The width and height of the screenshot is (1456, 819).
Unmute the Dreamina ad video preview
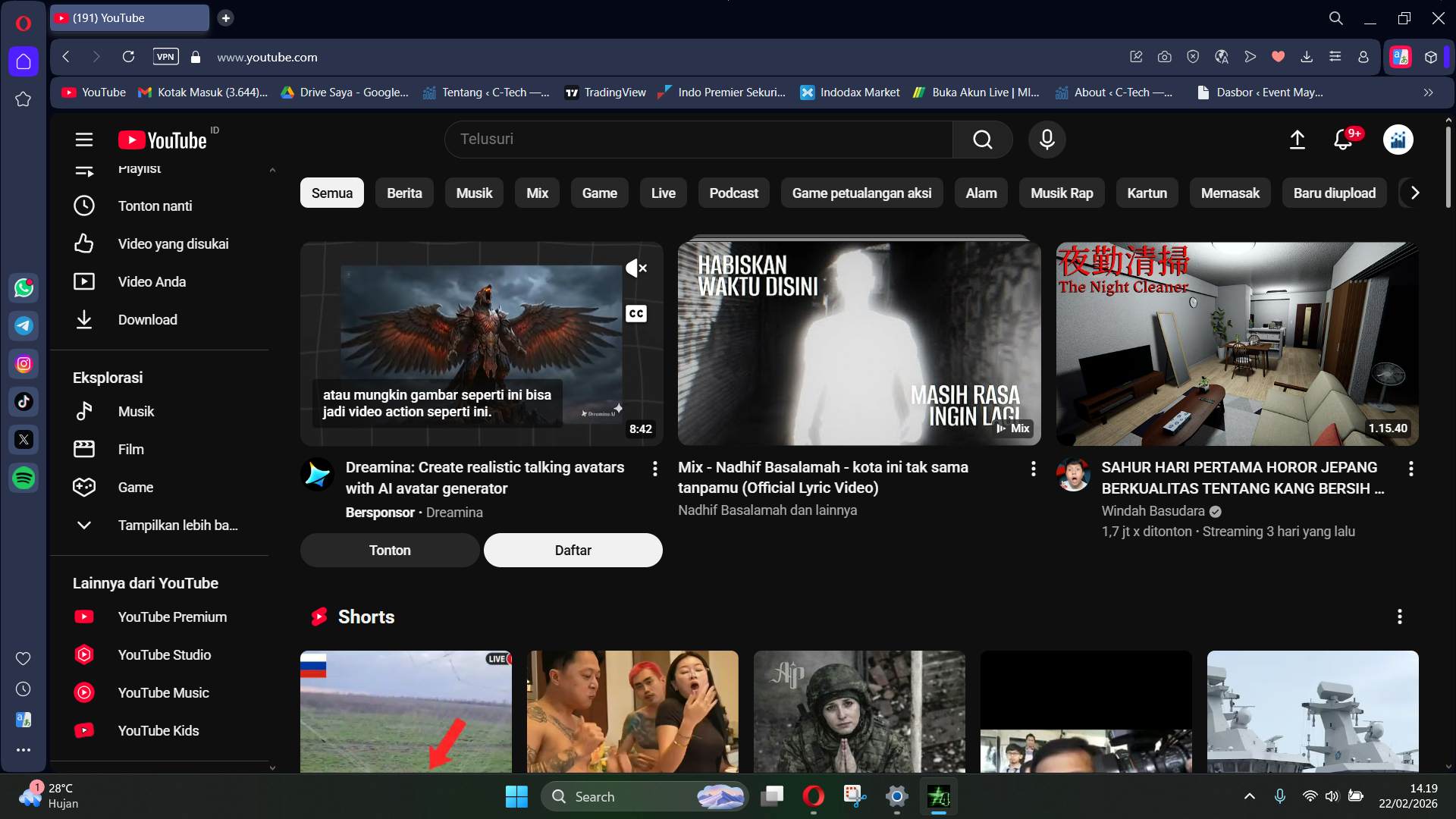click(x=635, y=268)
